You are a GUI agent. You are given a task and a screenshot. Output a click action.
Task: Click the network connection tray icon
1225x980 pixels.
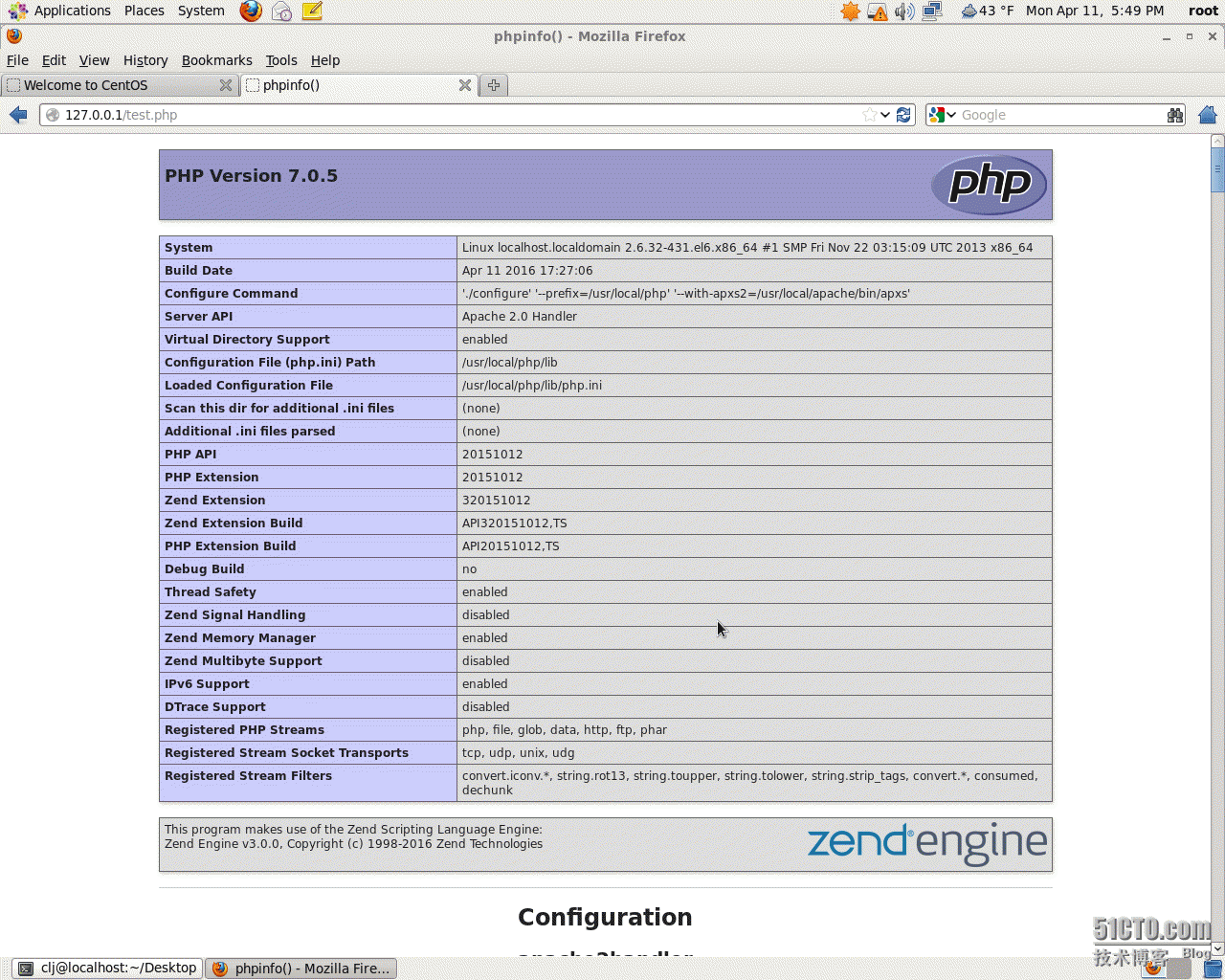pos(932,11)
